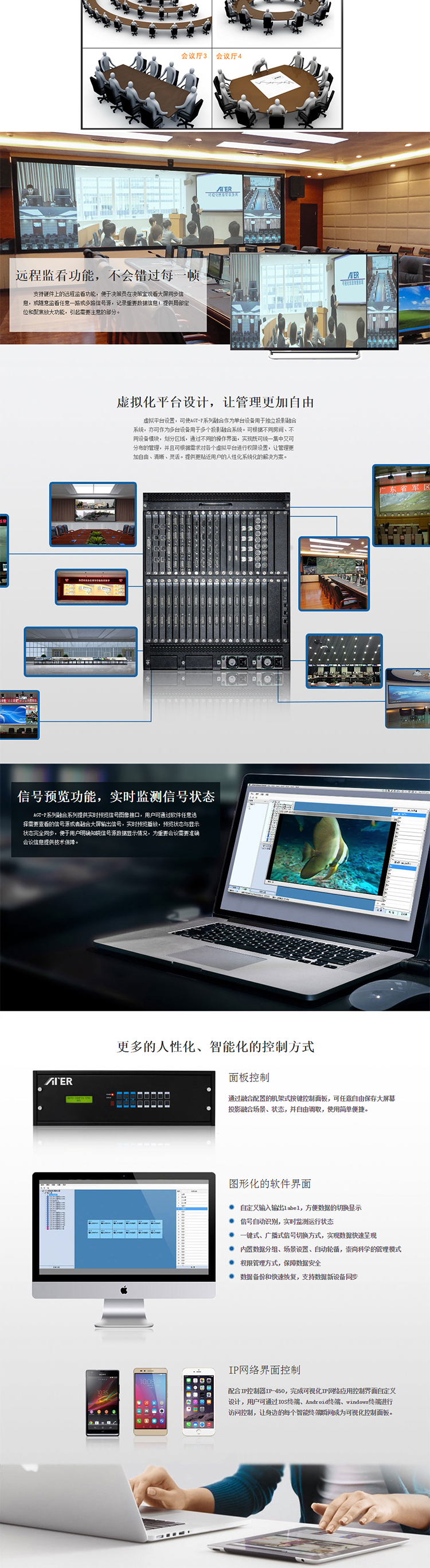
Task: Click the blue bullet before 权限管理方式
Action: [x=232, y=1262]
